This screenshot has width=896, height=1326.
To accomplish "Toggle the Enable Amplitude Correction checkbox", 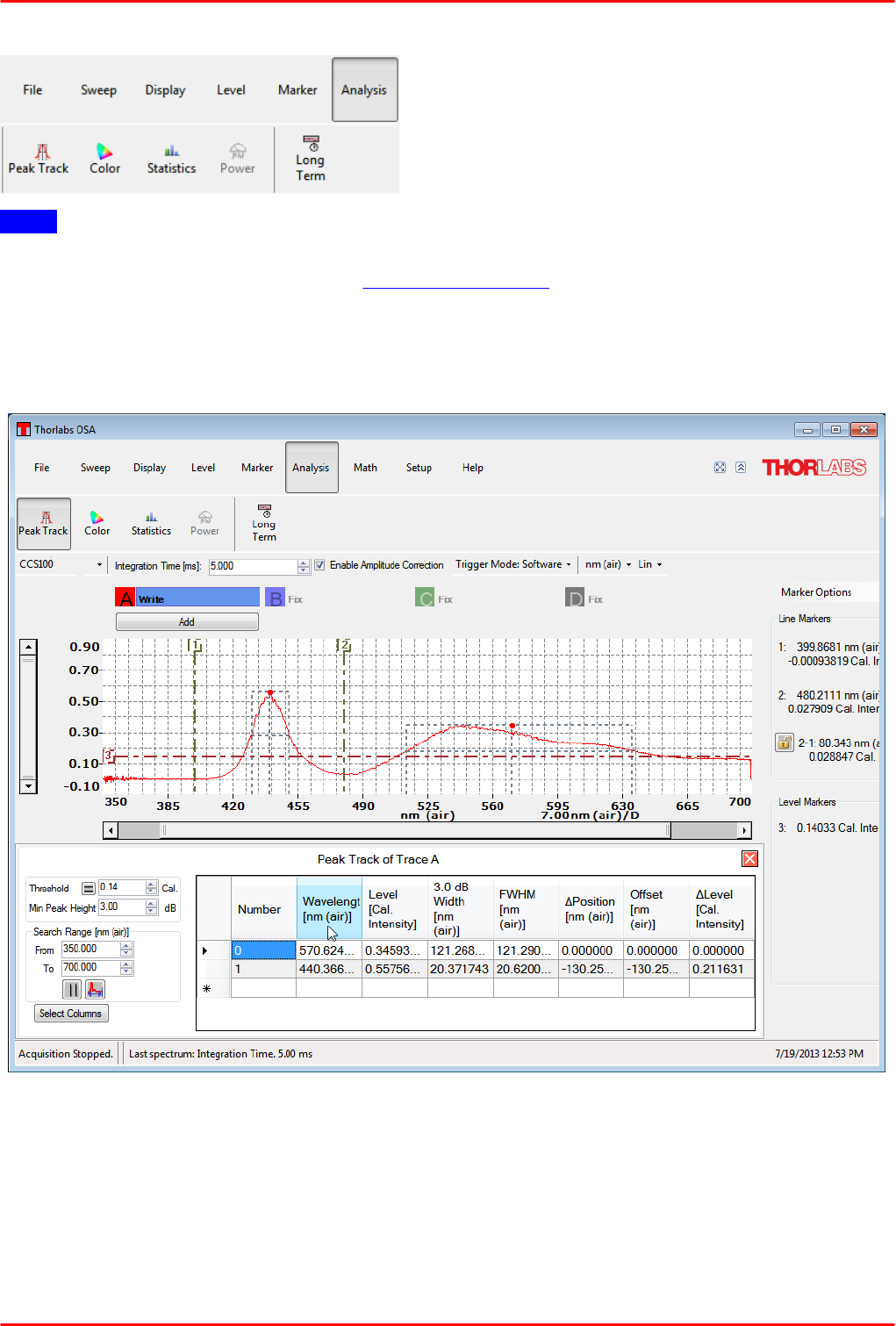I will (x=319, y=565).
